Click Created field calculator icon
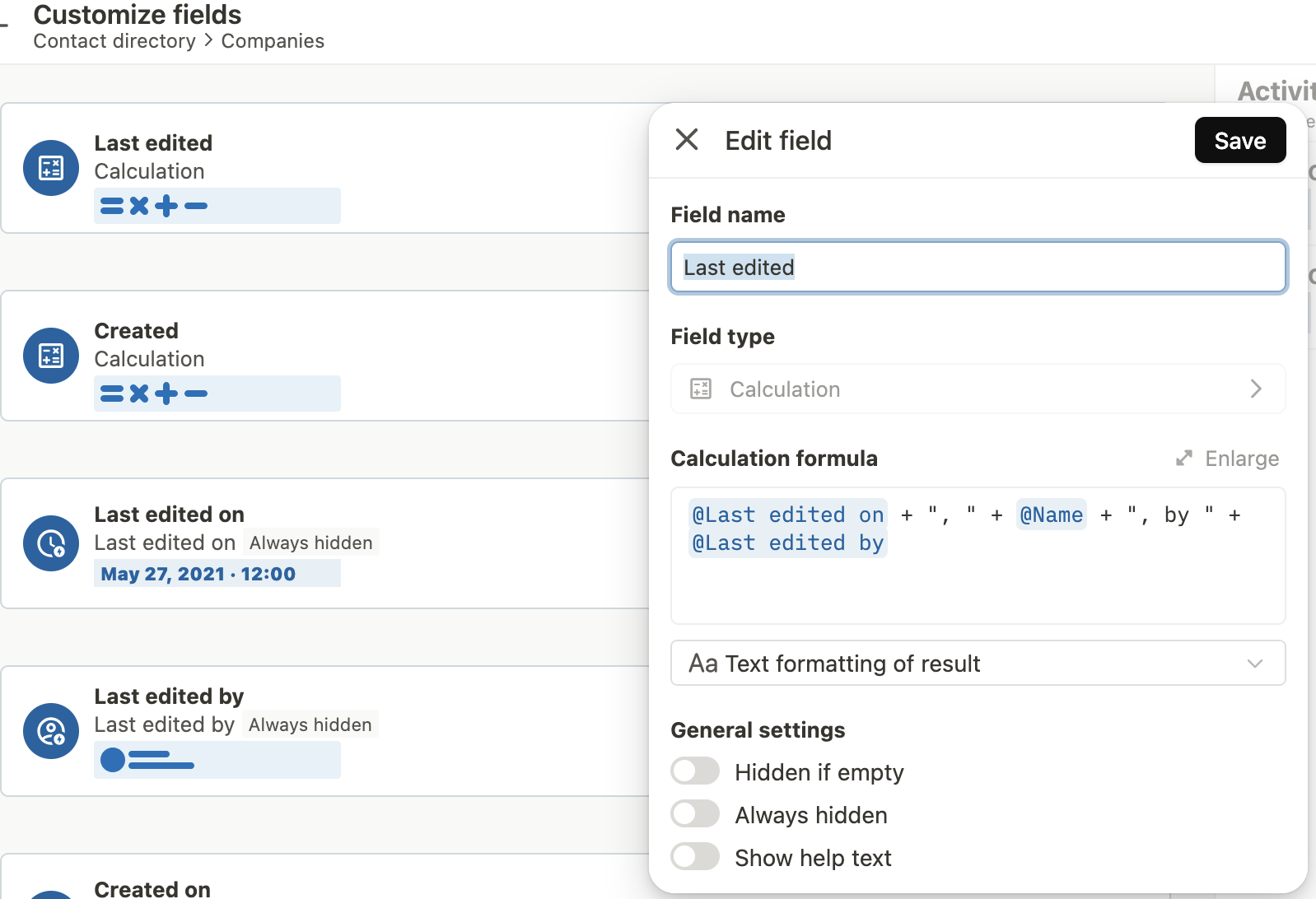1316x899 pixels. 51,356
